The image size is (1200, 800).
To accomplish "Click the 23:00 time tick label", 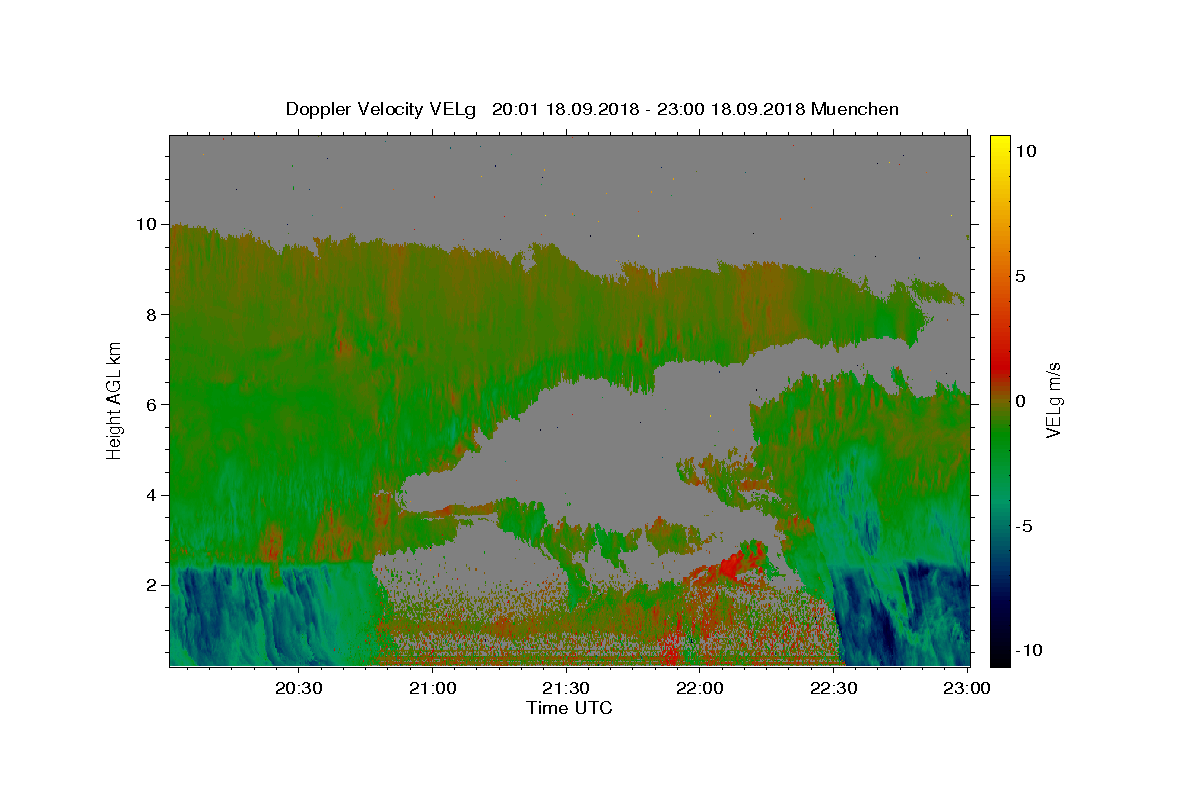I will (967, 688).
